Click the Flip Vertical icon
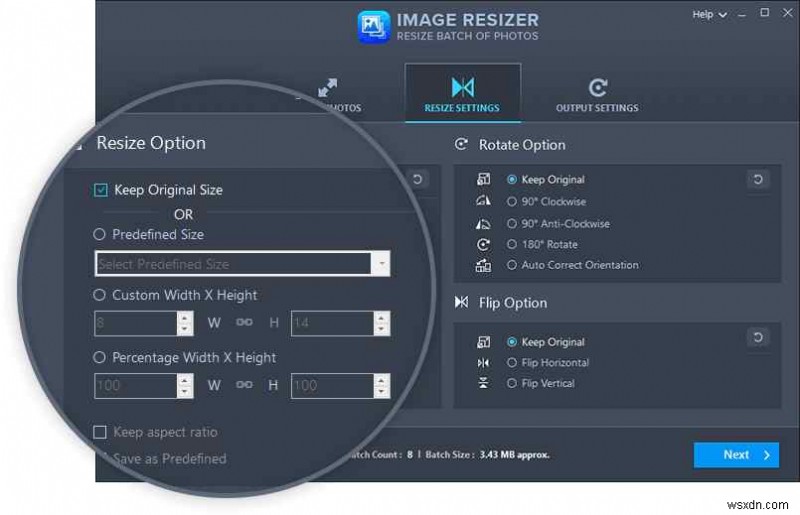 point(483,383)
